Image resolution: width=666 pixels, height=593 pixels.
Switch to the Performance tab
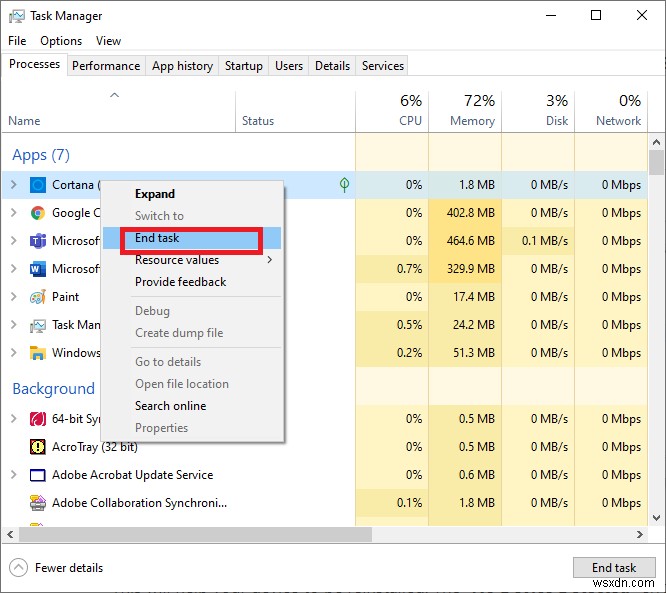coord(106,66)
